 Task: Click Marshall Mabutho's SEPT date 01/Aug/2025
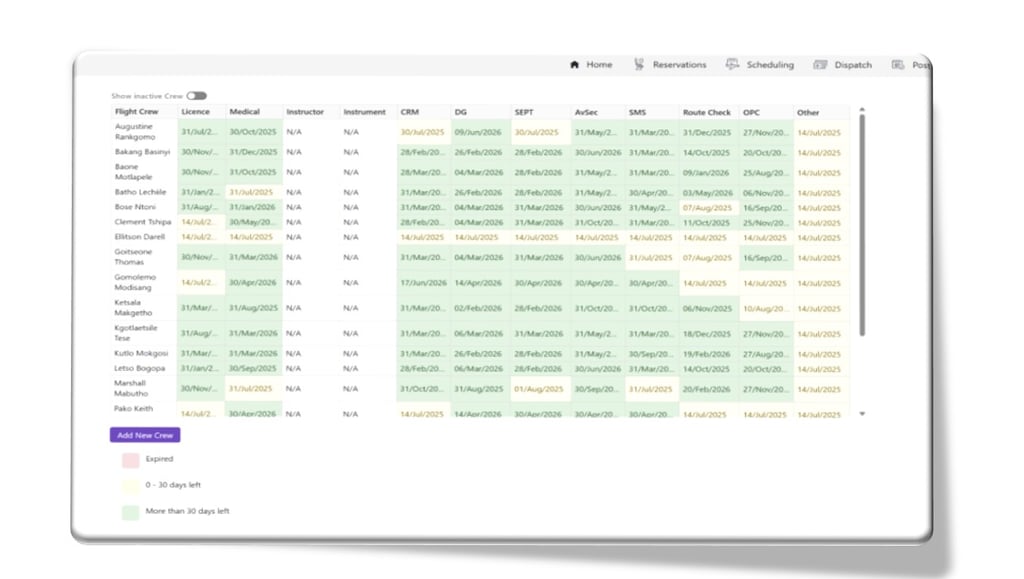click(x=538, y=389)
